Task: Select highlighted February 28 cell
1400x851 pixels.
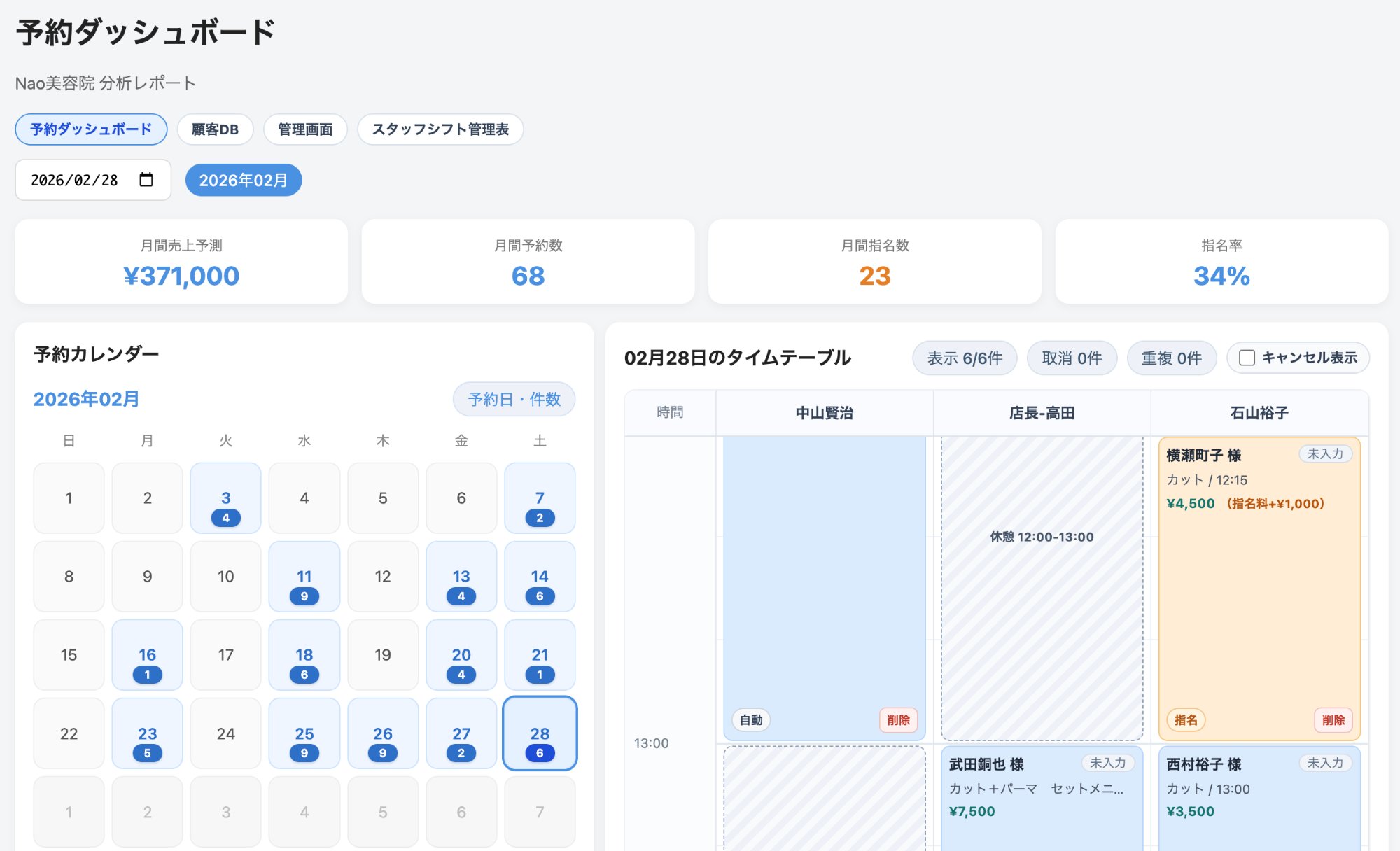Action: (x=540, y=733)
